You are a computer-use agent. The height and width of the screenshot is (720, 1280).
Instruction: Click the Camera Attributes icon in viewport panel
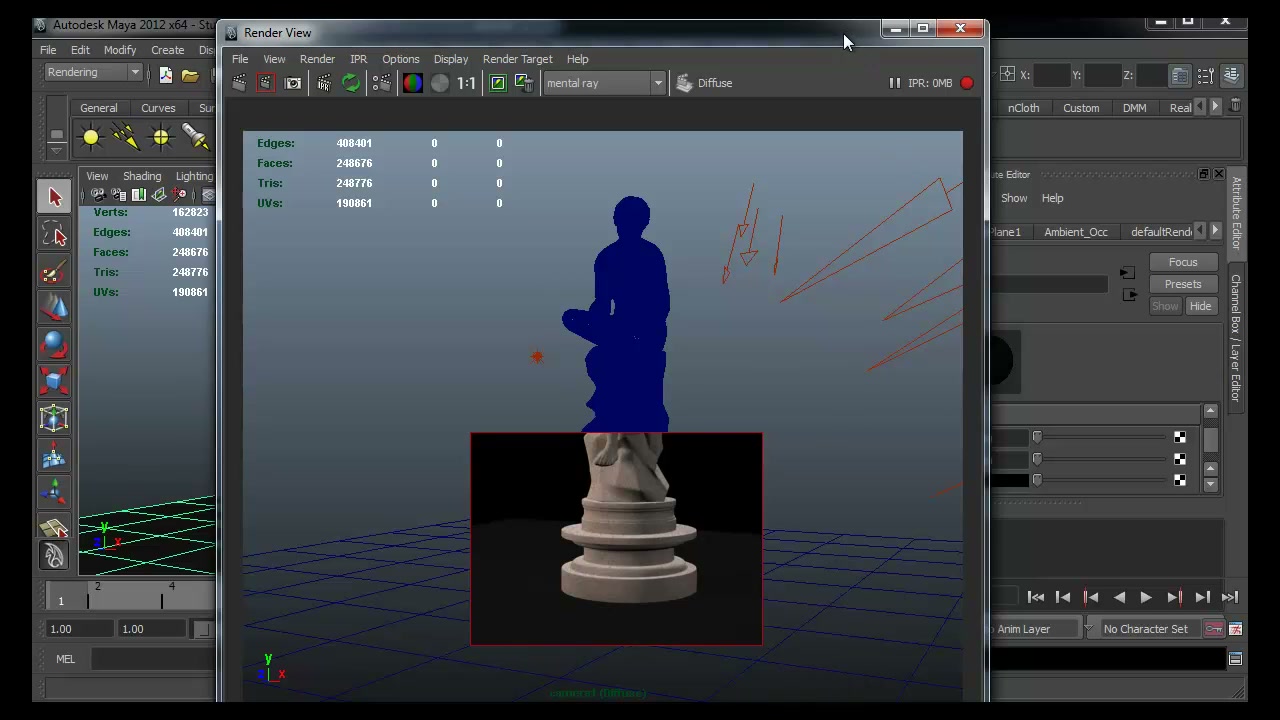tap(119, 195)
